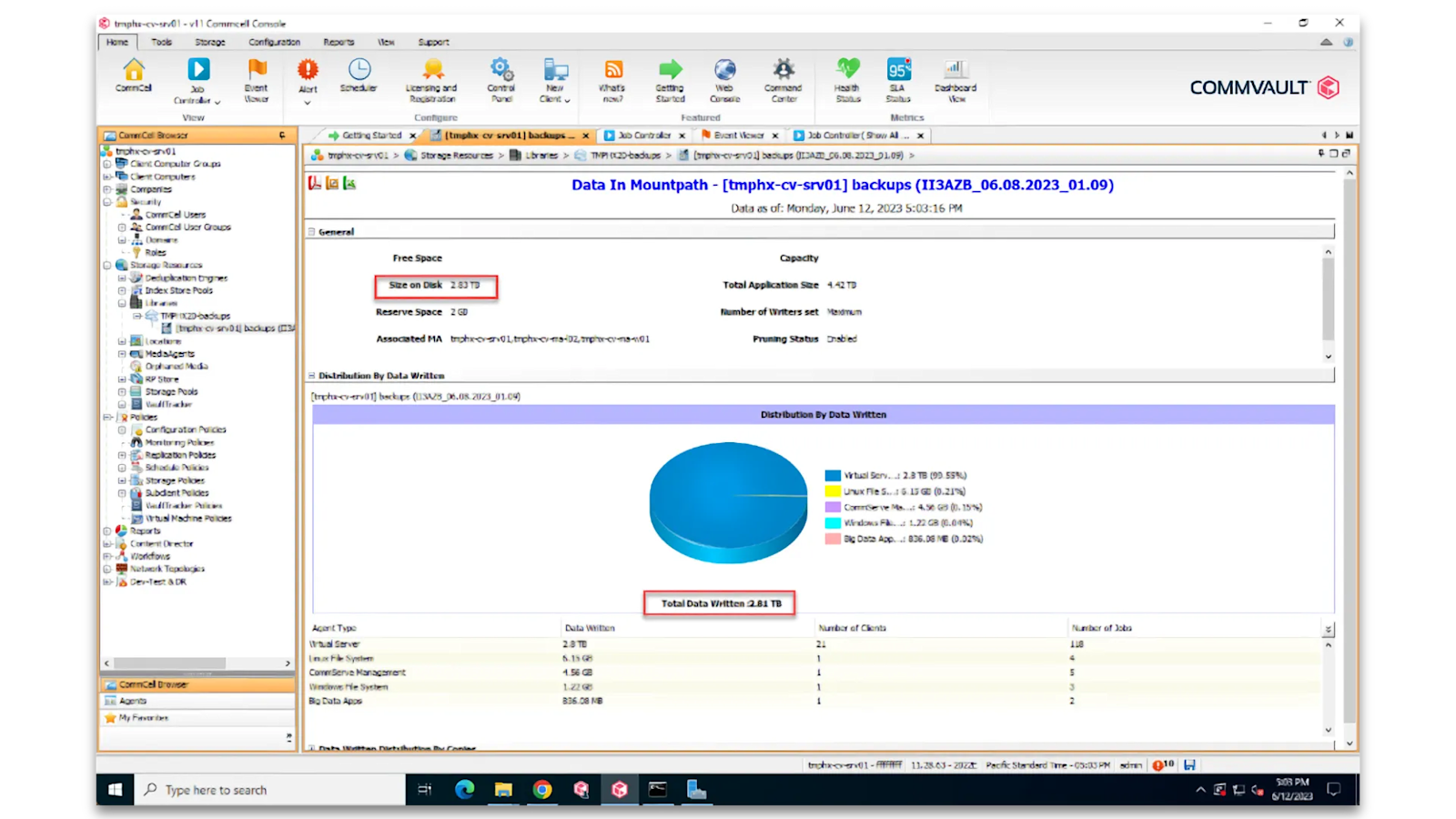The width and height of the screenshot is (1456, 819).
Task: Click Storage Resources in the breadcrumb
Action: [457, 156]
